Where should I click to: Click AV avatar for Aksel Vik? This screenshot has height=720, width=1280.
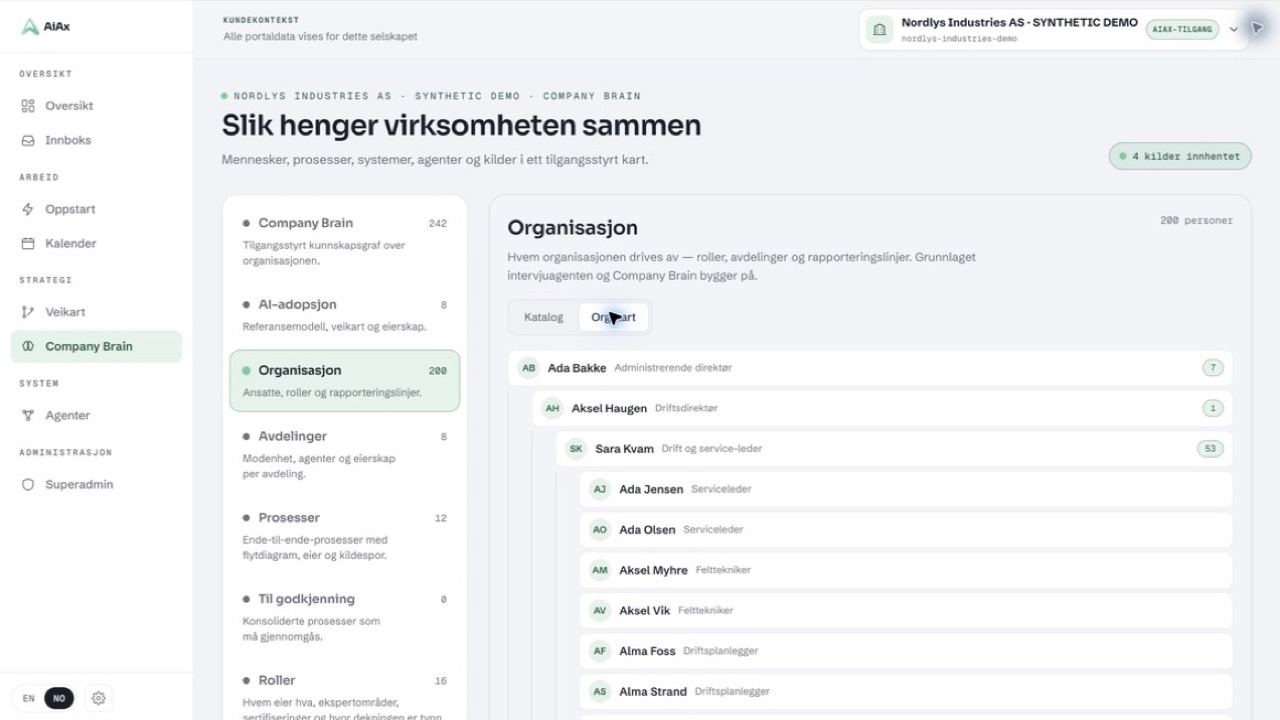[x=600, y=610]
